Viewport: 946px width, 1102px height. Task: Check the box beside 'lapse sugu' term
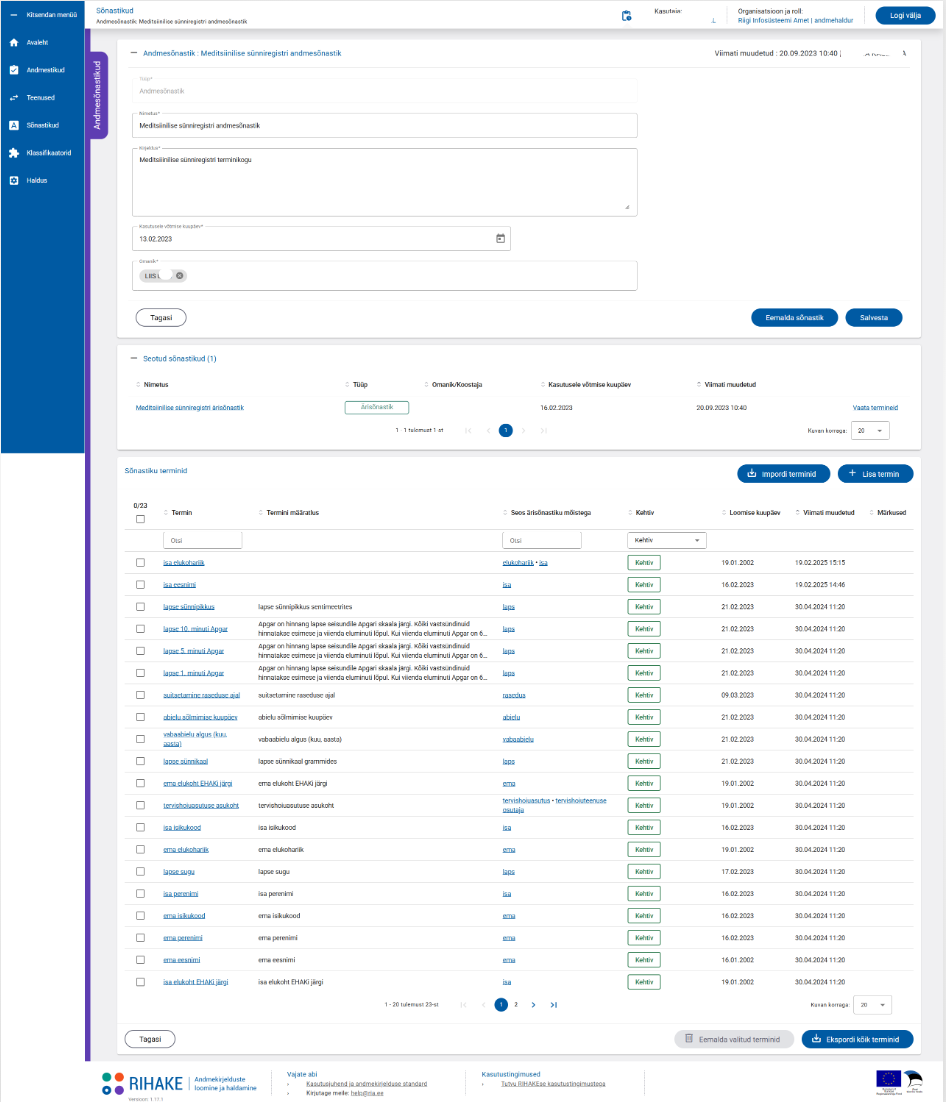click(x=140, y=871)
